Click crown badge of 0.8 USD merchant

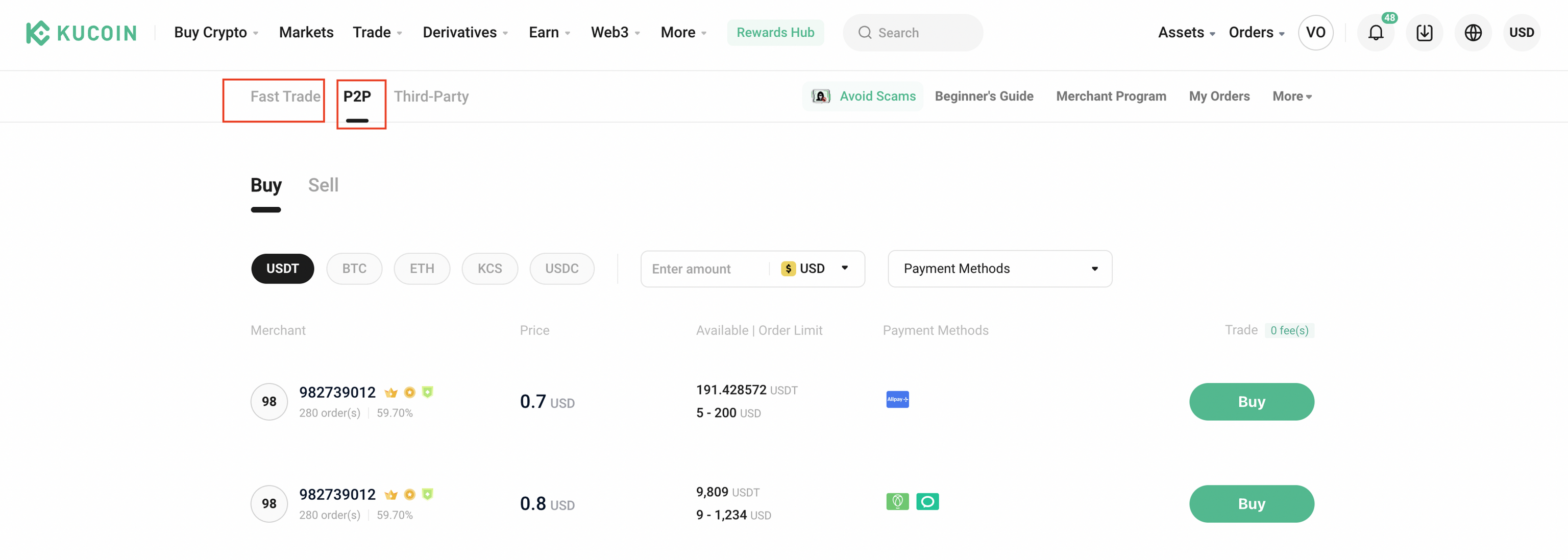(391, 495)
